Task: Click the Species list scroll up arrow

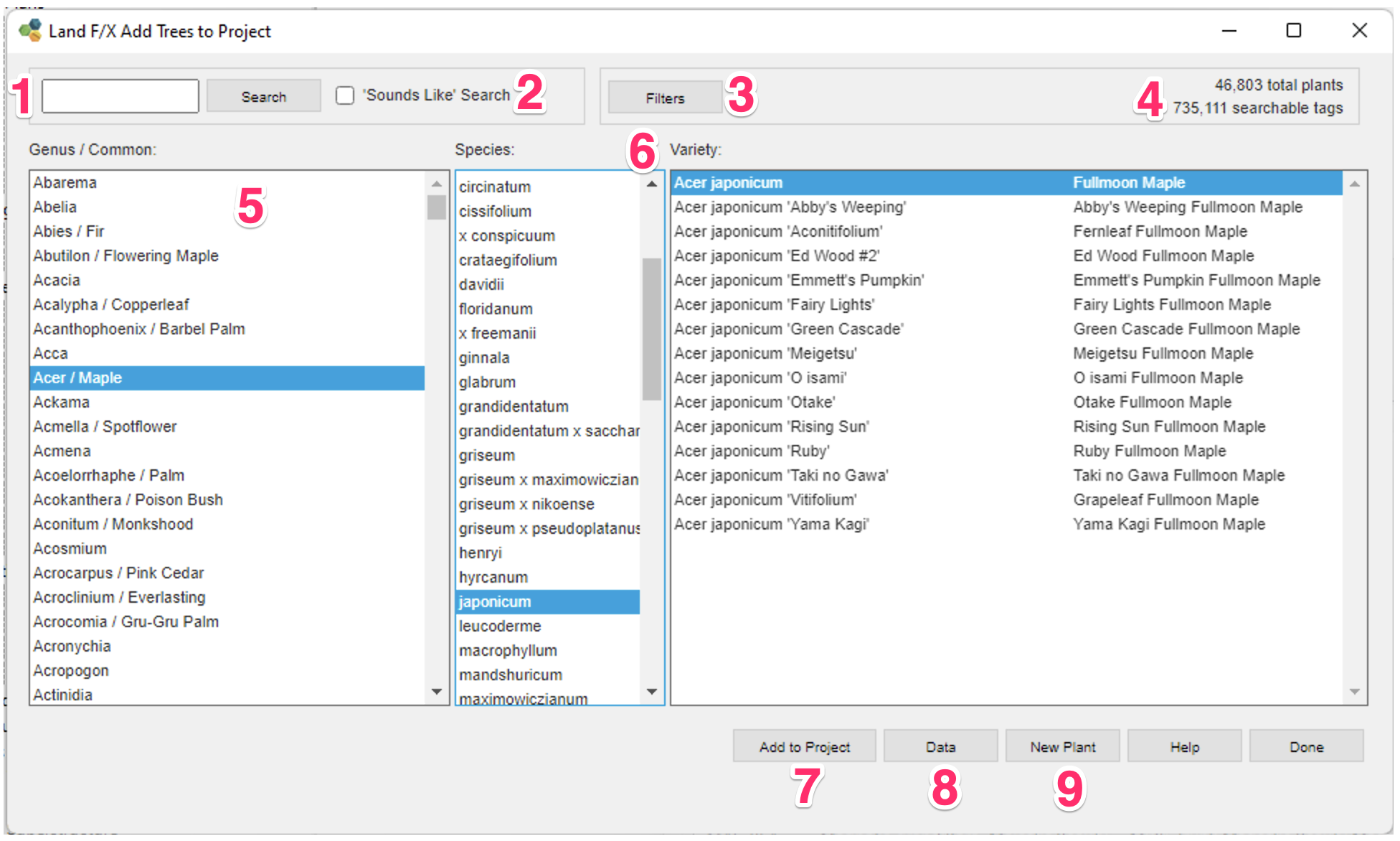Action: 652,184
